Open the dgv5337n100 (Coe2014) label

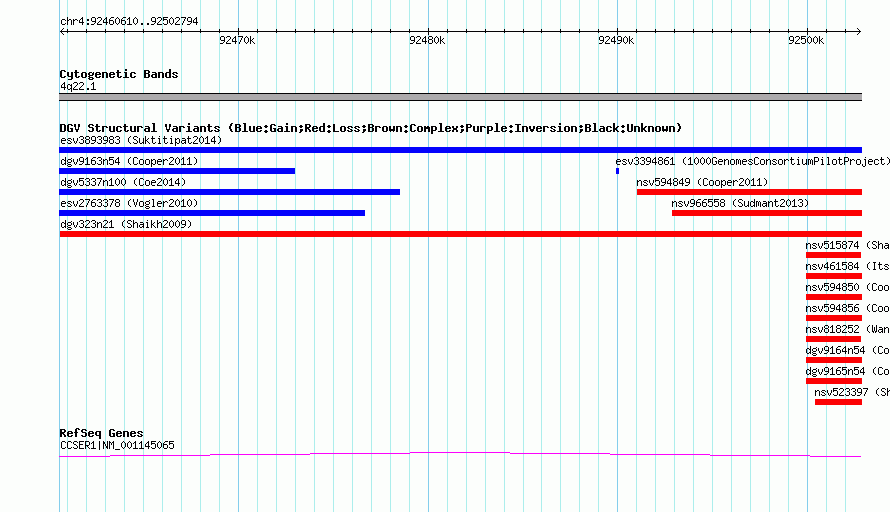click(123, 182)
